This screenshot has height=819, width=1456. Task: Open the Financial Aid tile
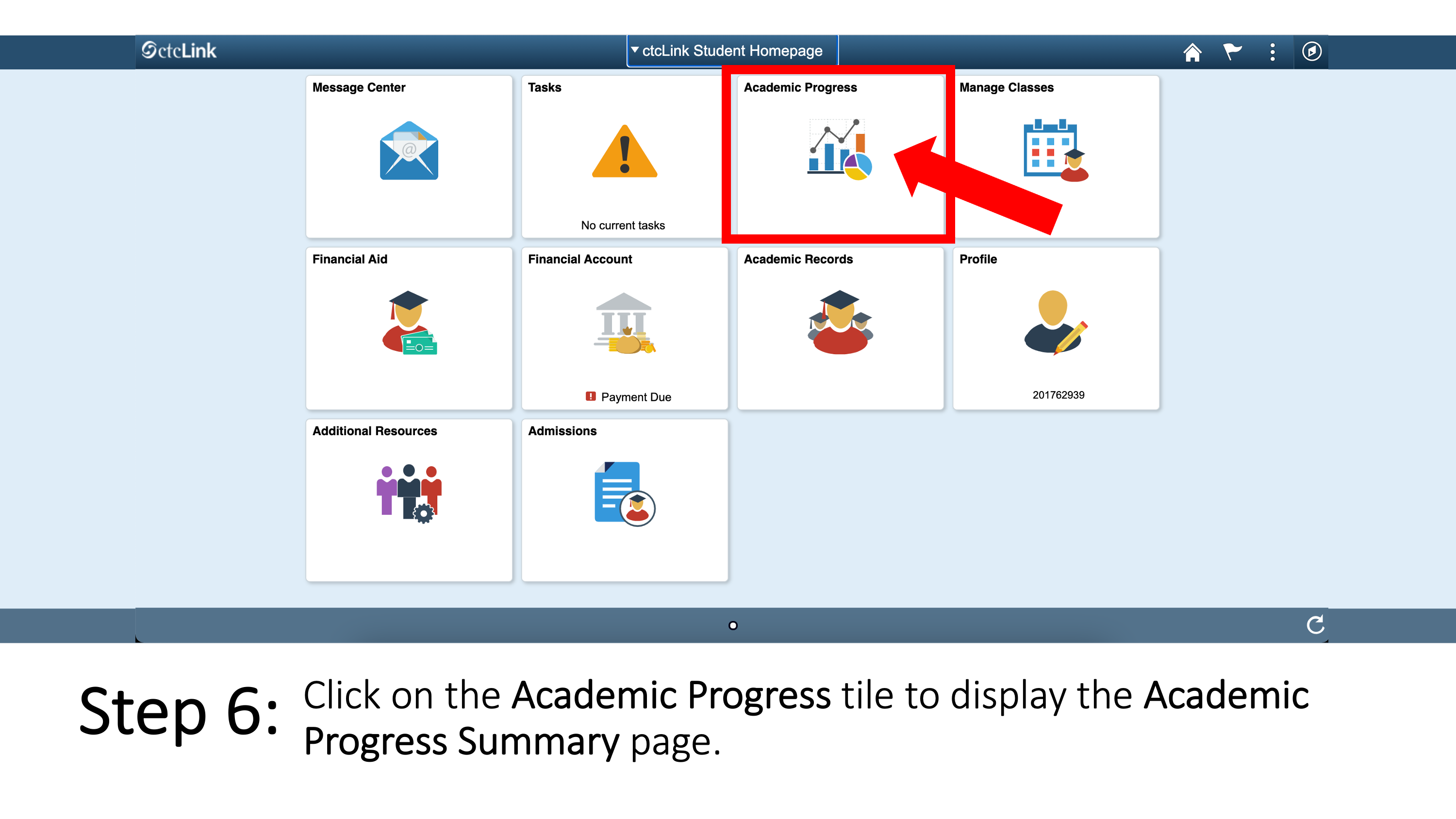pyautogui.click(x=409, y=329)
